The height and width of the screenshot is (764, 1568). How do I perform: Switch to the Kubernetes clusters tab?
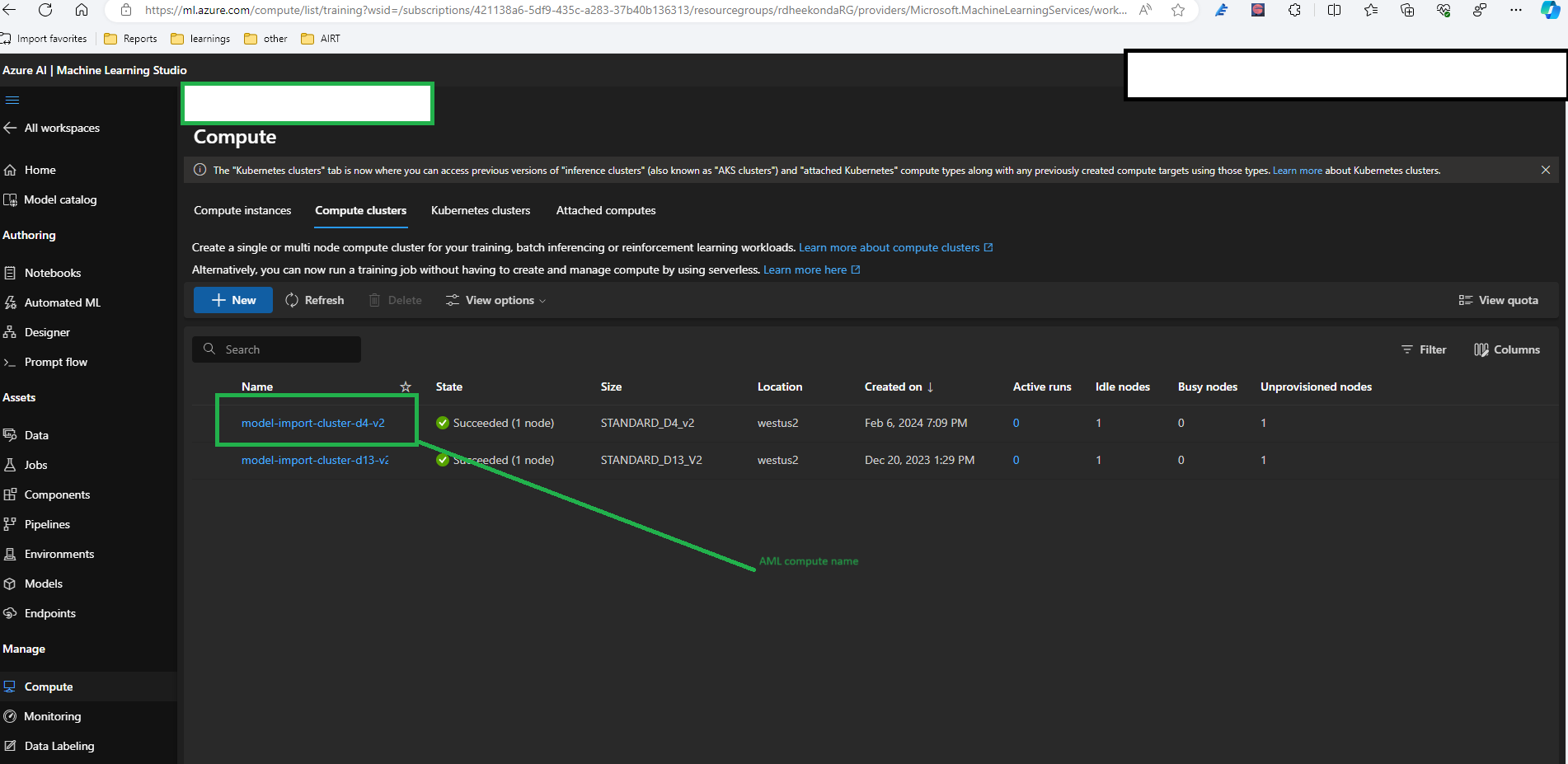(x=481, y=210)
